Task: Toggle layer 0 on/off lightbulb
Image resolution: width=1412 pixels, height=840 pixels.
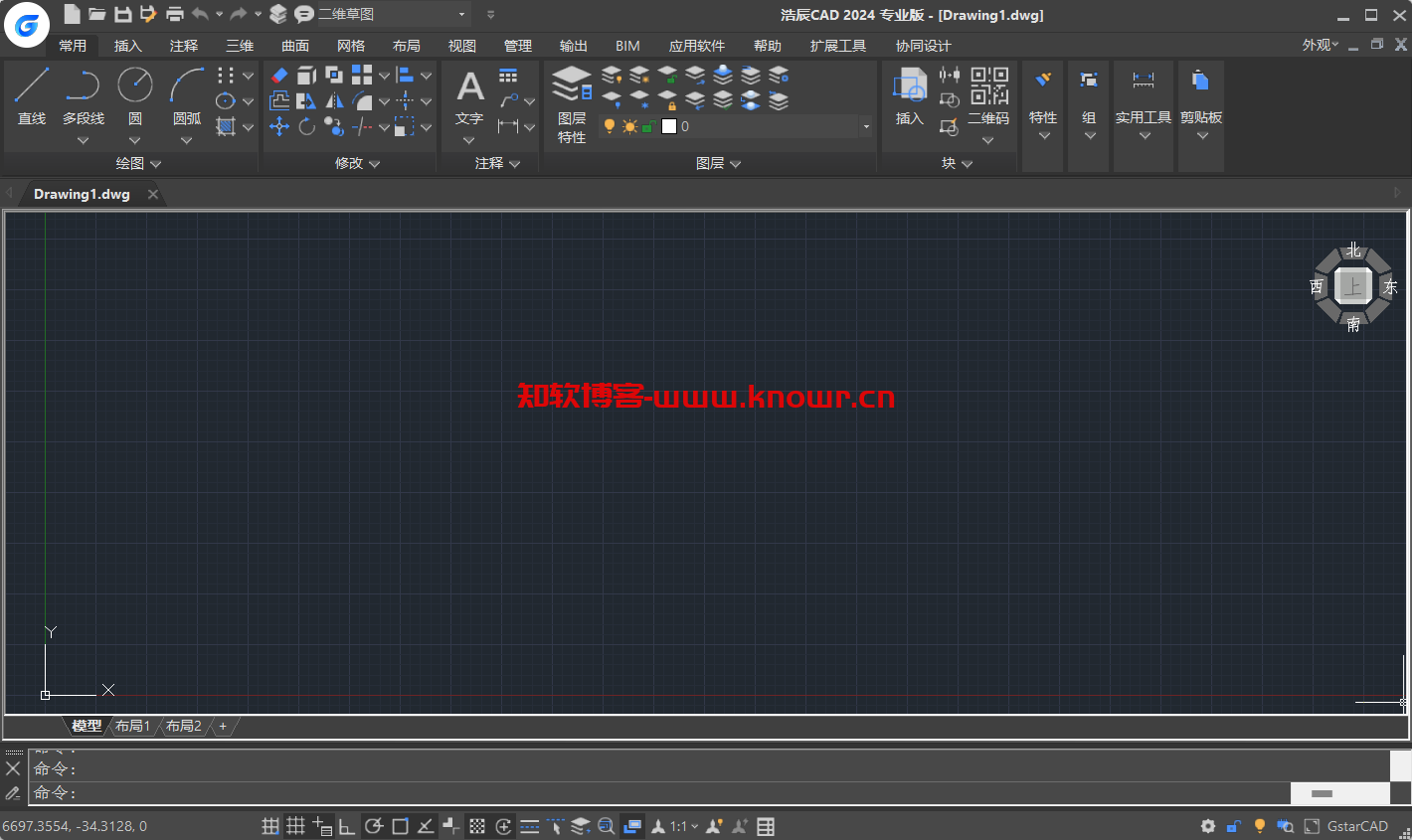Action: [x=610, y=126]
